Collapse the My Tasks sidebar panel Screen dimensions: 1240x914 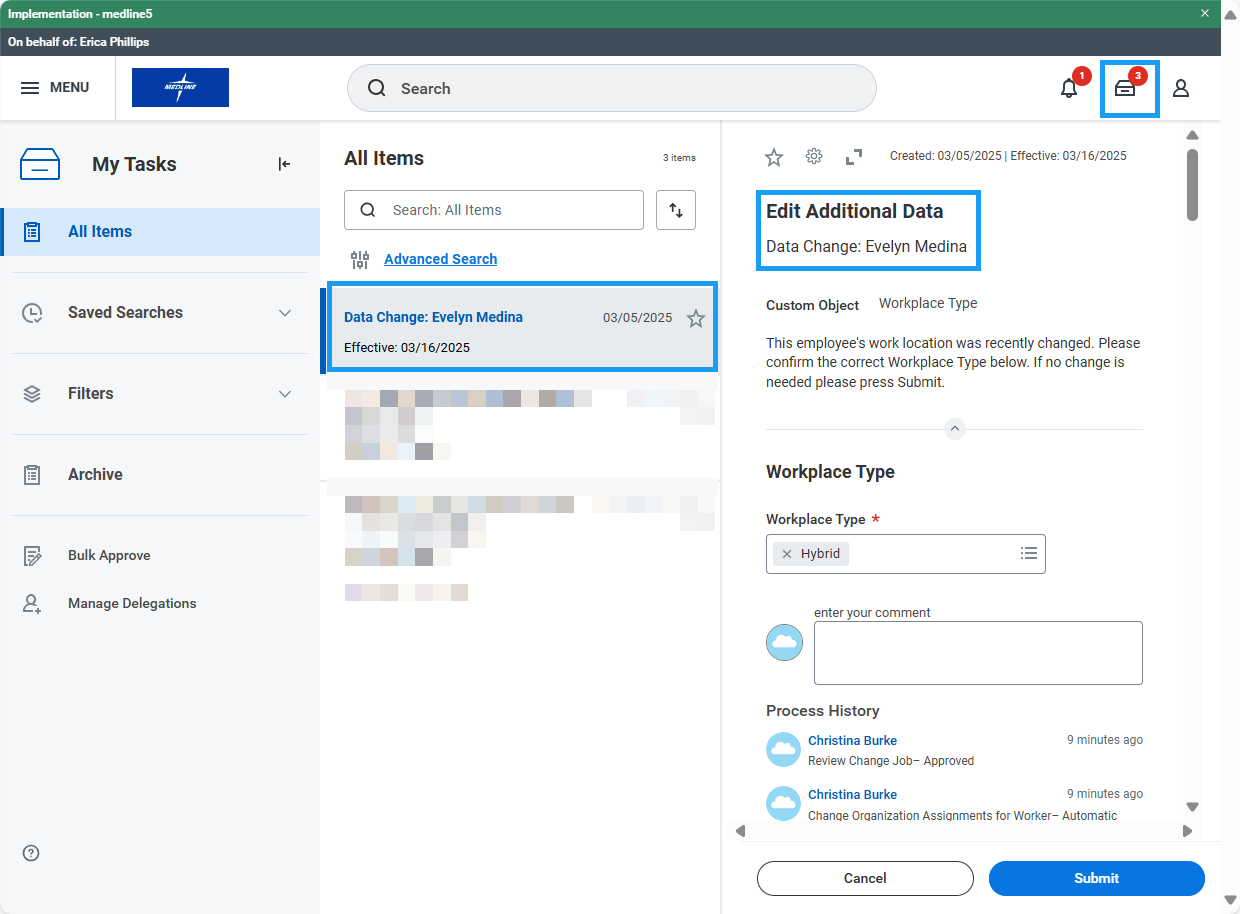pos(284,164)
